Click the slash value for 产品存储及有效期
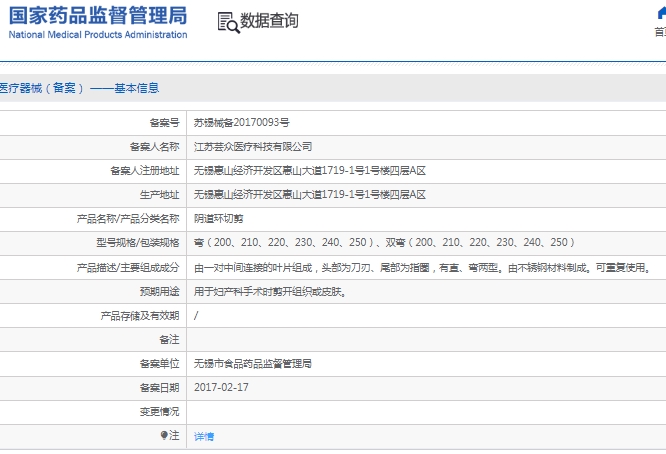The height and width of the screenshot is (454, 666). point(196,316)
